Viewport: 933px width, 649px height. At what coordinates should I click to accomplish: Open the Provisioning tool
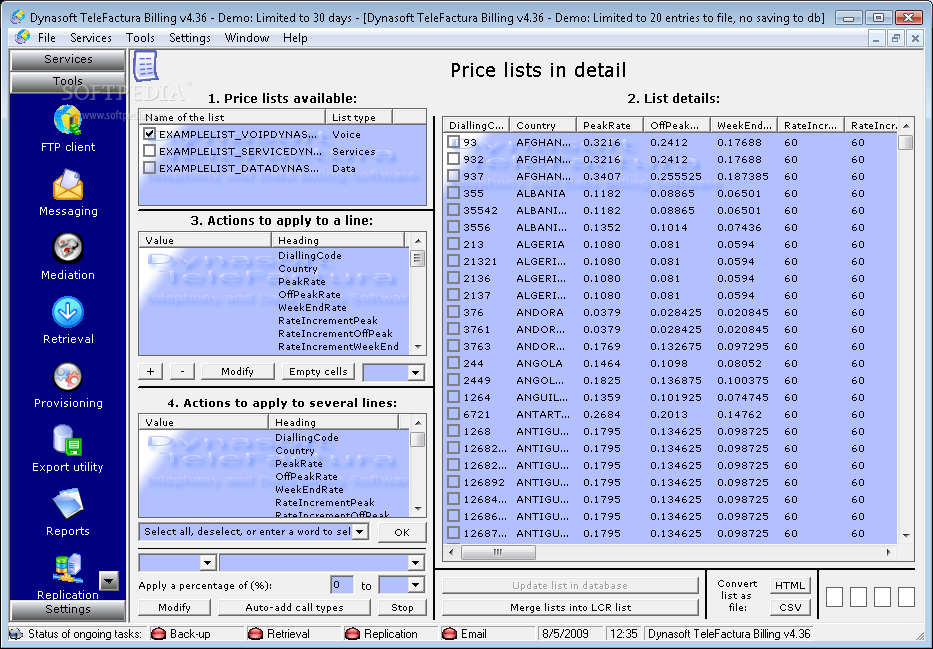[x=68, y=385]
